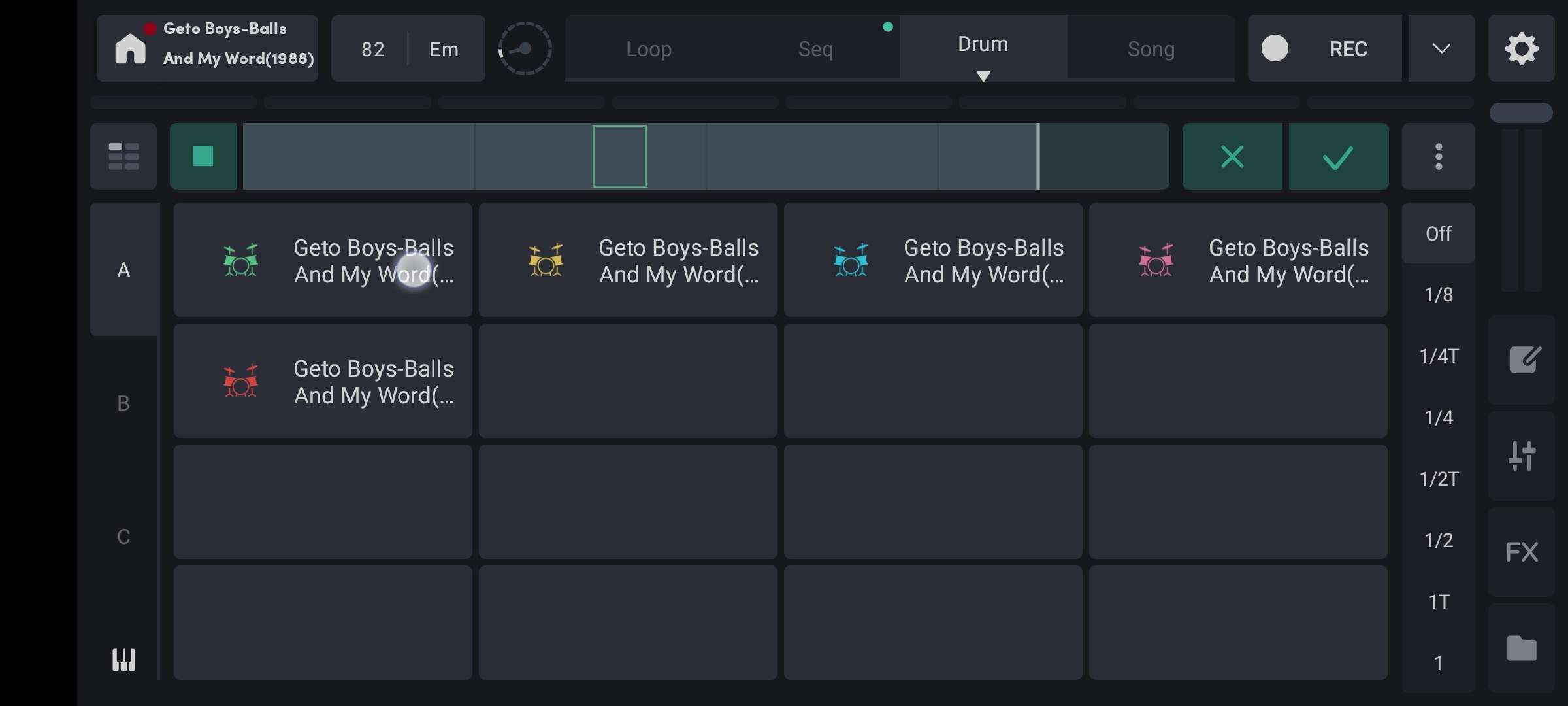Image resolution: width=1568 pixels, height=706 pixels.
Task: Set note repeat to 1/4T
Action: [x=1439, y=356]
